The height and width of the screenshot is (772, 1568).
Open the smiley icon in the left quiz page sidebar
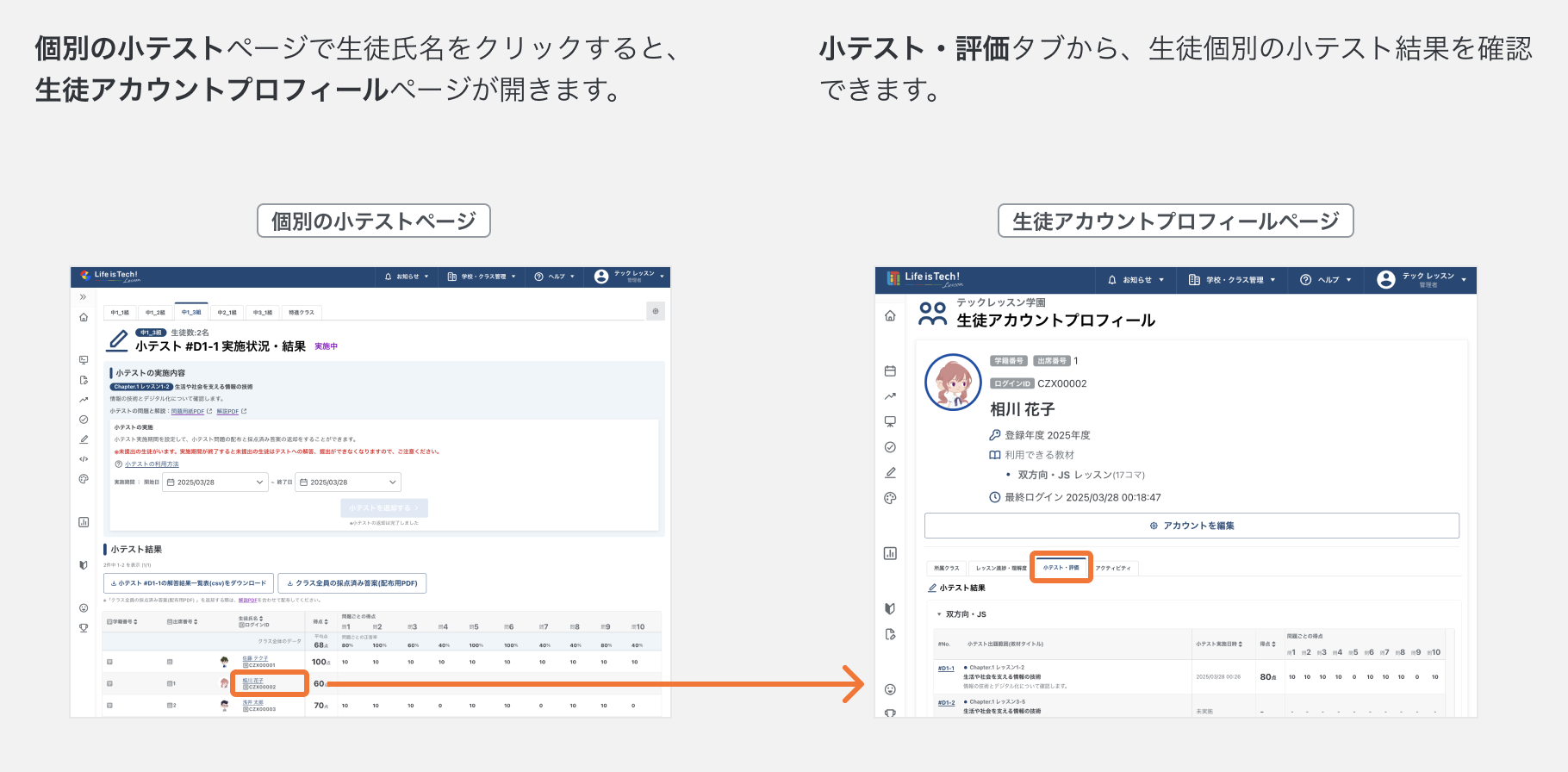[x=84, y=608]
